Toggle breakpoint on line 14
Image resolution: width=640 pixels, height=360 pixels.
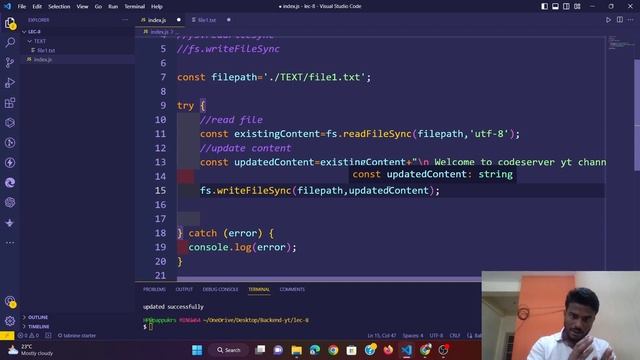click(141, 176)
